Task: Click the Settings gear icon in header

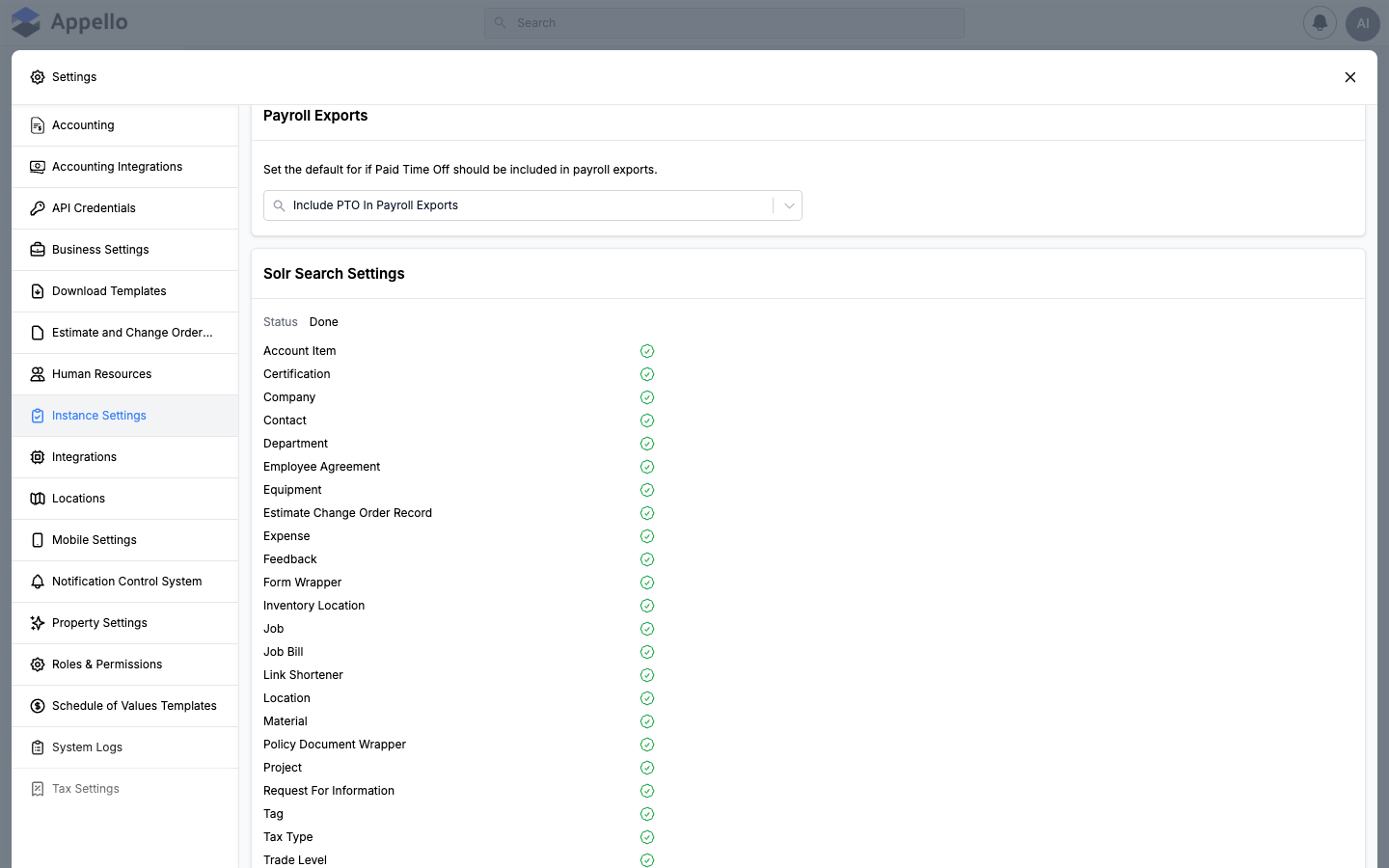Action: click(38, 77)
